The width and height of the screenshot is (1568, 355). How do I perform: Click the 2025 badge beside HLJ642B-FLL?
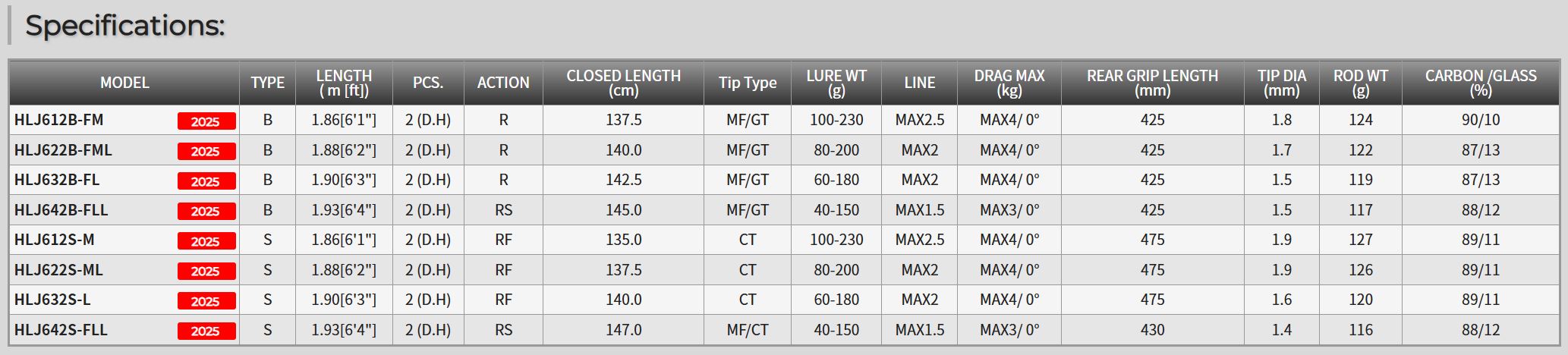206,211
